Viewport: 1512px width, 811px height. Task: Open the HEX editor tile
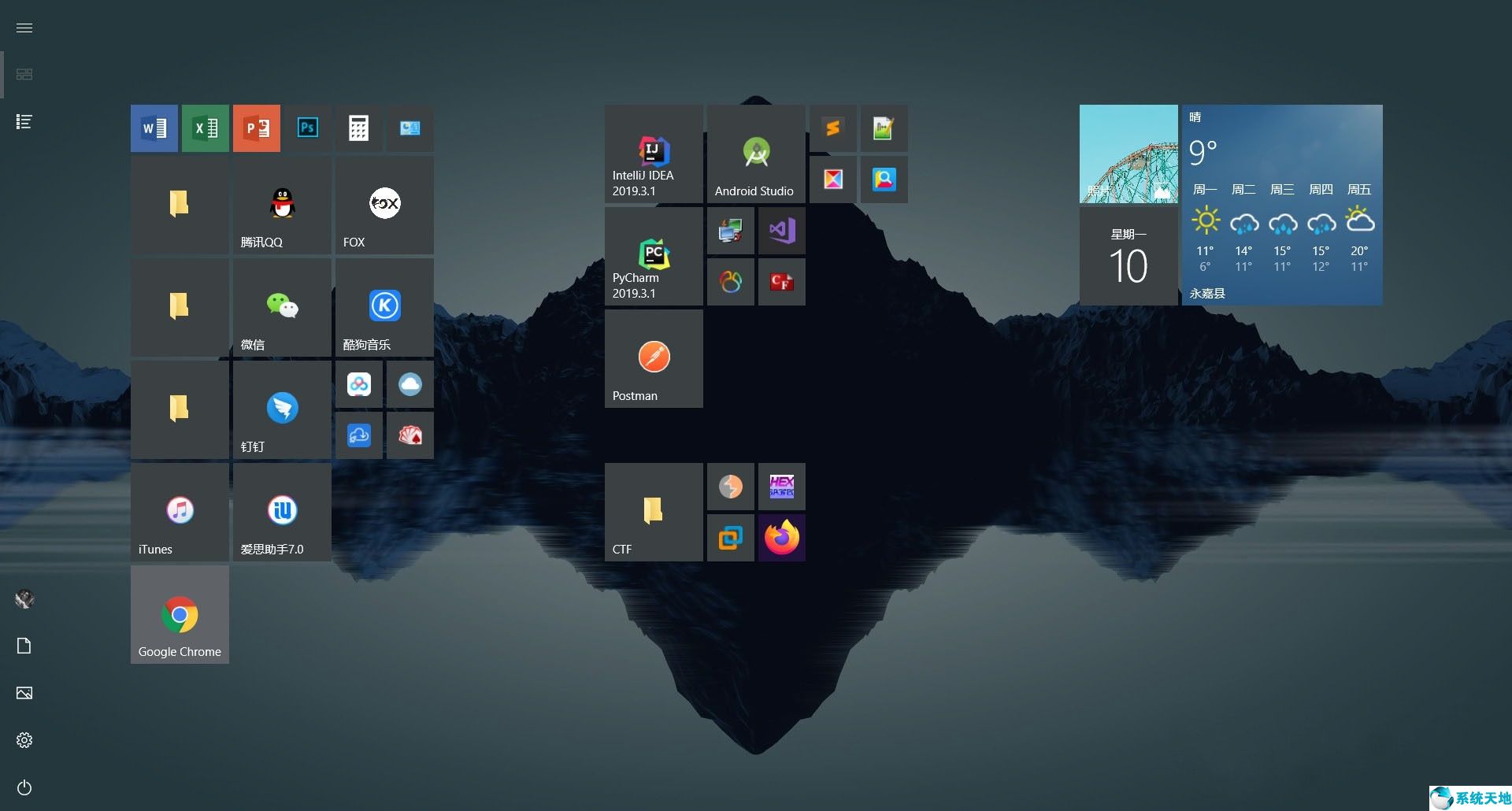coord(782,487)
